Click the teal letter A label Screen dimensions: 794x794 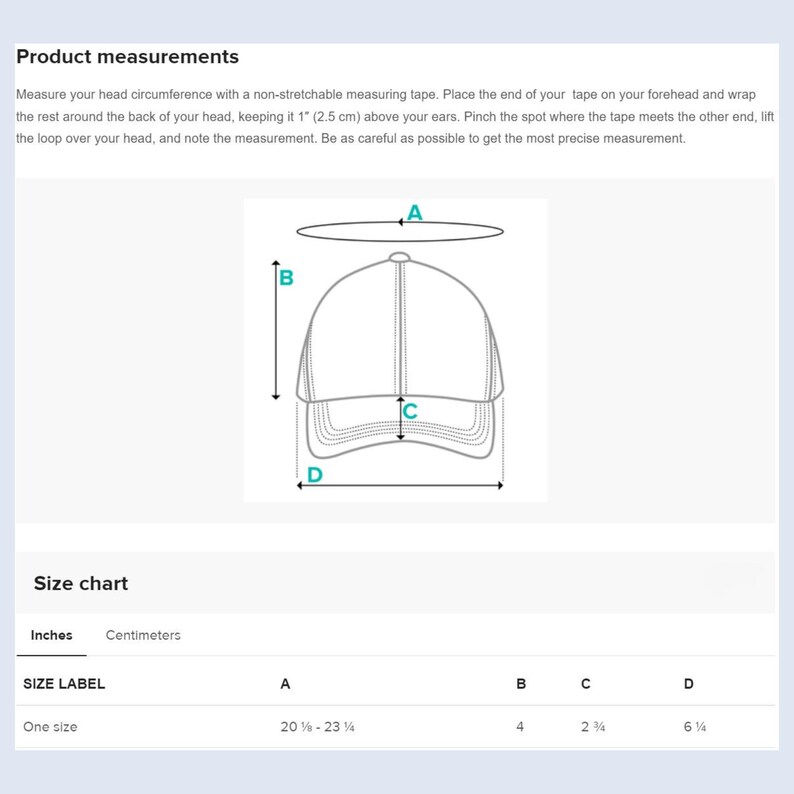(x=415, y=213)
